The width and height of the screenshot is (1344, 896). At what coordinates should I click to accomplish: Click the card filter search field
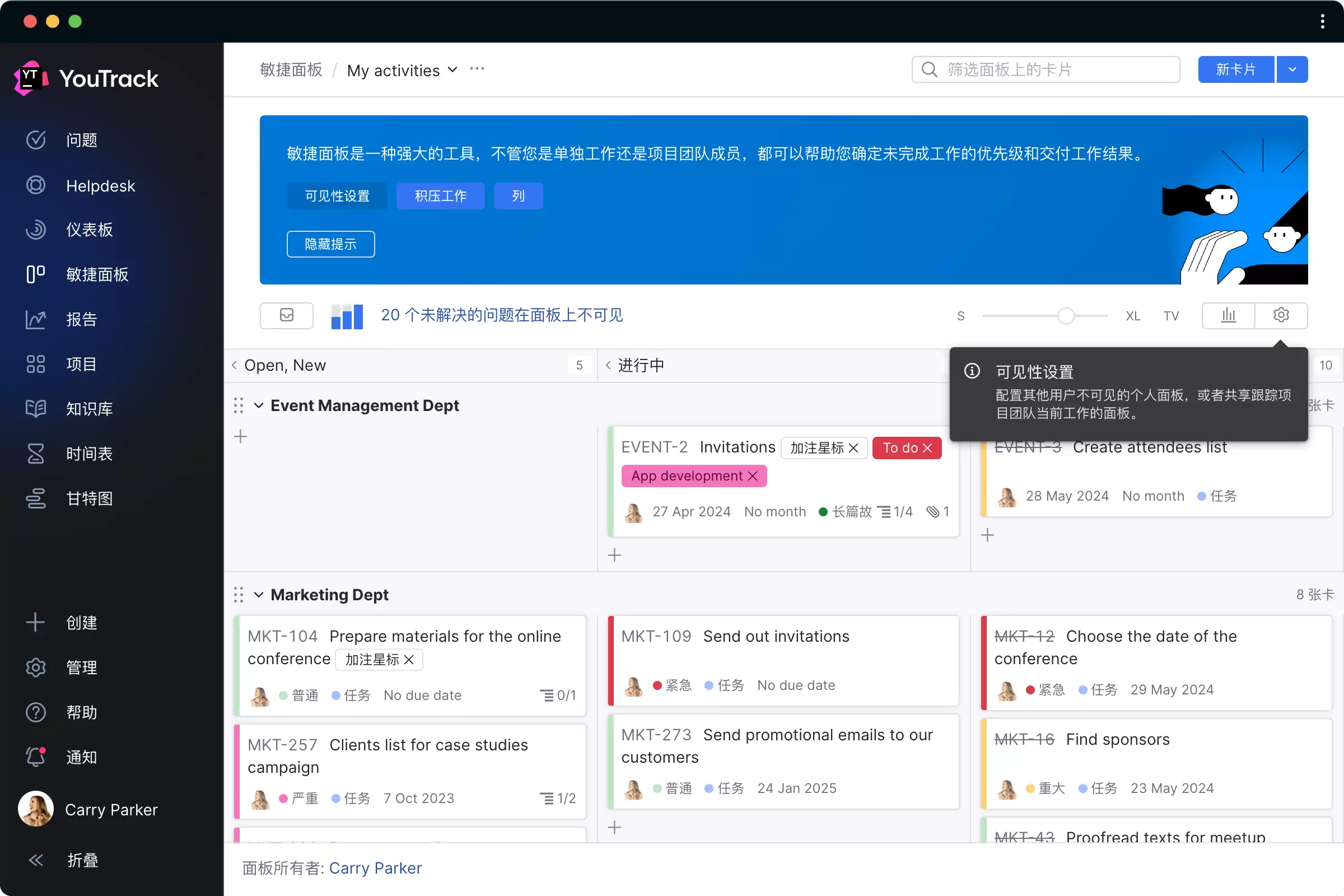pyautogui.click(x=1046, y=69)
